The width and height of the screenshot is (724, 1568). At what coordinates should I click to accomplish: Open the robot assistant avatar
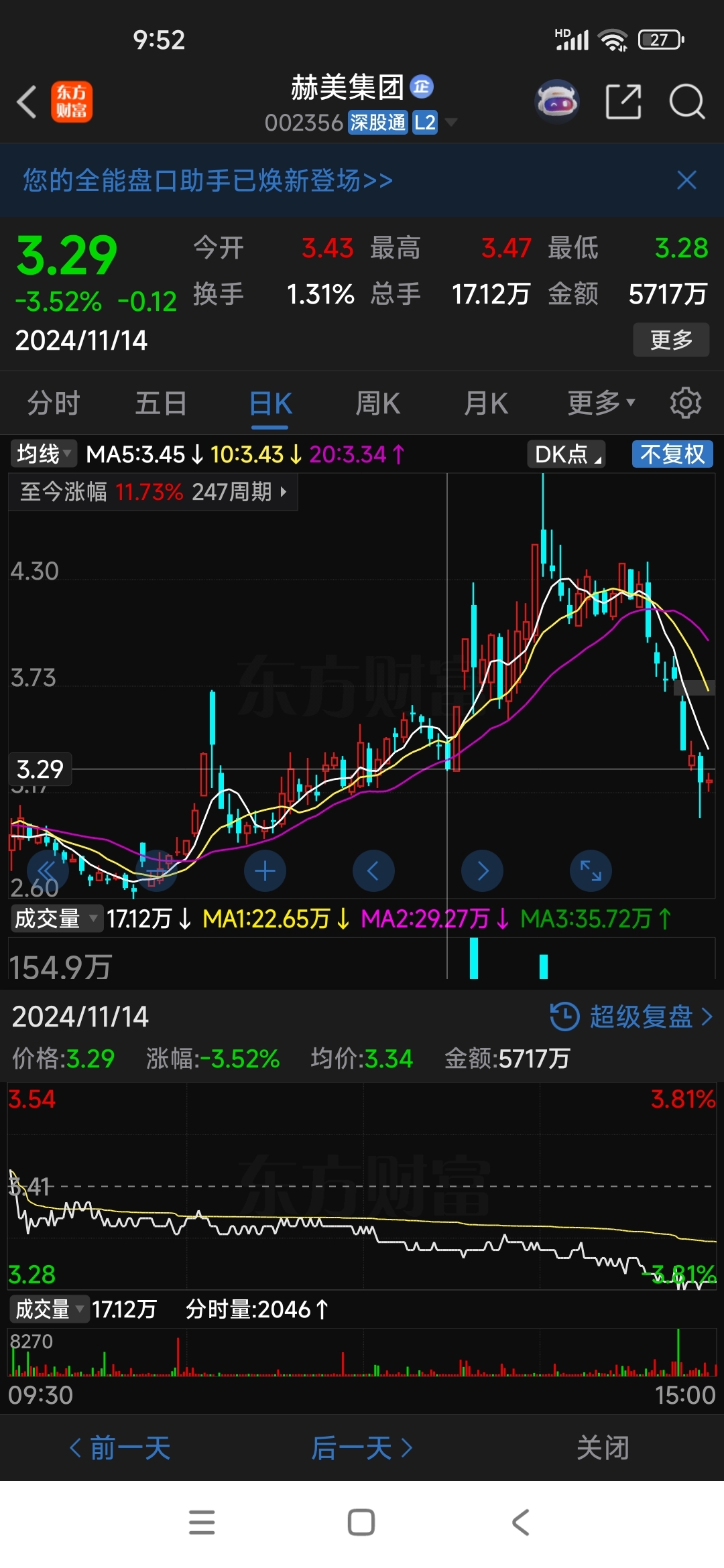[x=556, y=102]
